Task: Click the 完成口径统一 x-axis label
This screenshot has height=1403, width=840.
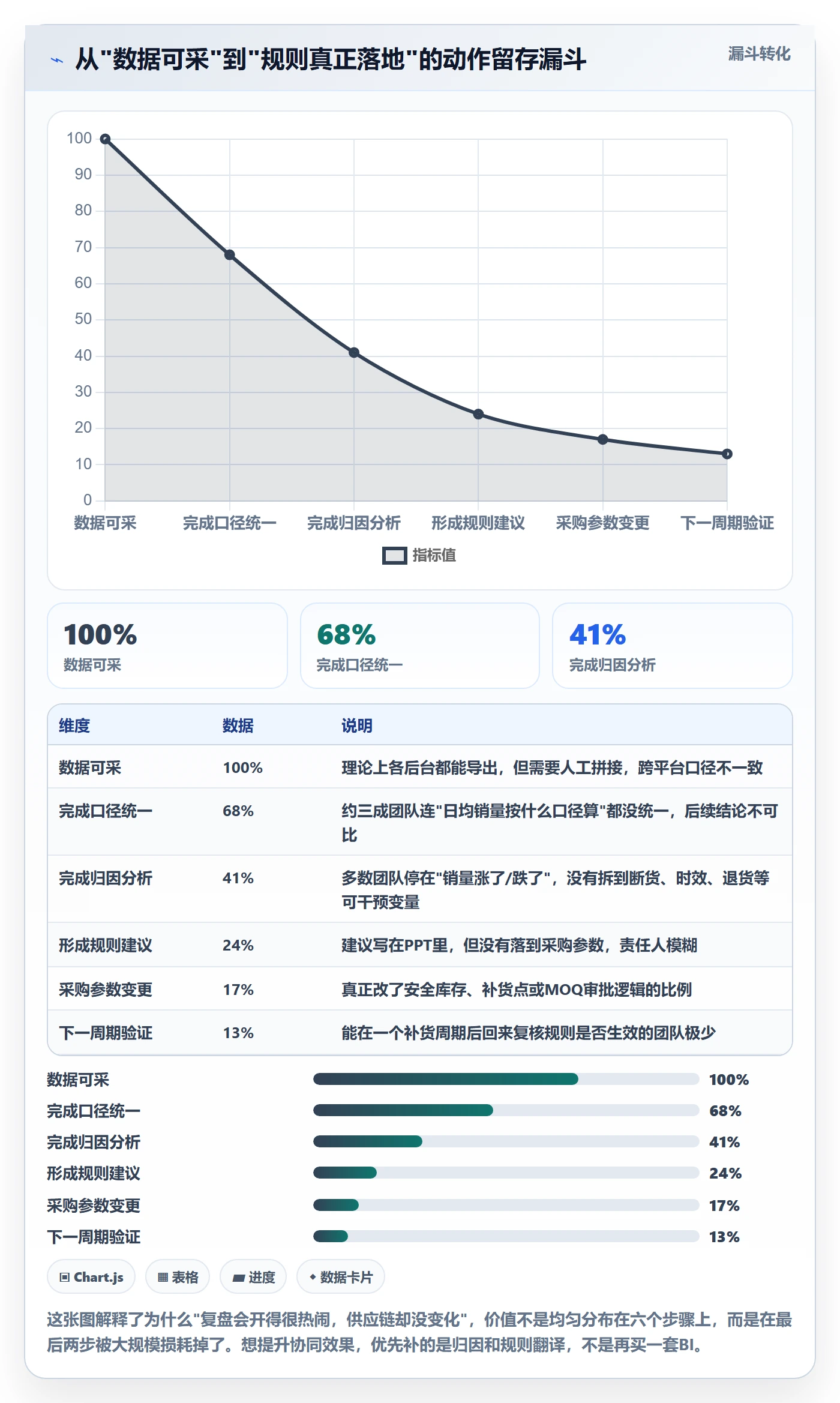Action: click(230, 523)
